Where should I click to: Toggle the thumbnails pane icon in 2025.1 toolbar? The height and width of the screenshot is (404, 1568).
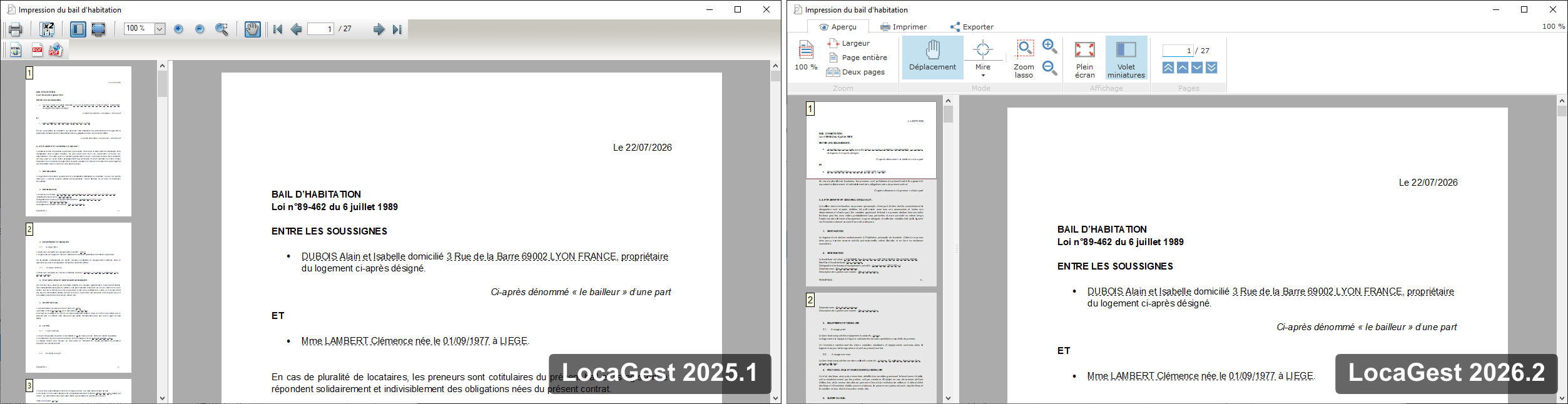(x=78, y=29)
